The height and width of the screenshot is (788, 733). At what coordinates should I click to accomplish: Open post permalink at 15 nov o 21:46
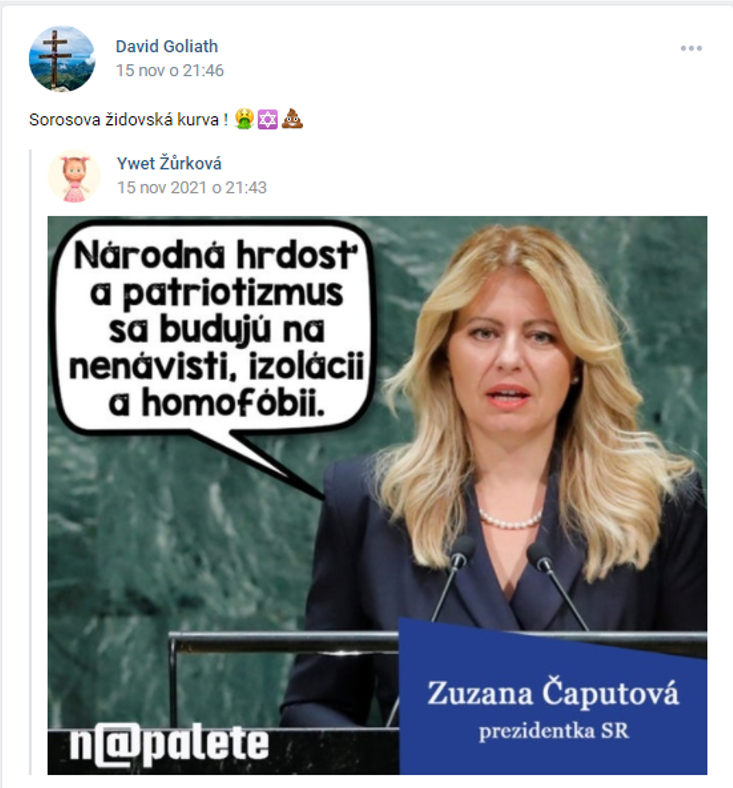170,70
